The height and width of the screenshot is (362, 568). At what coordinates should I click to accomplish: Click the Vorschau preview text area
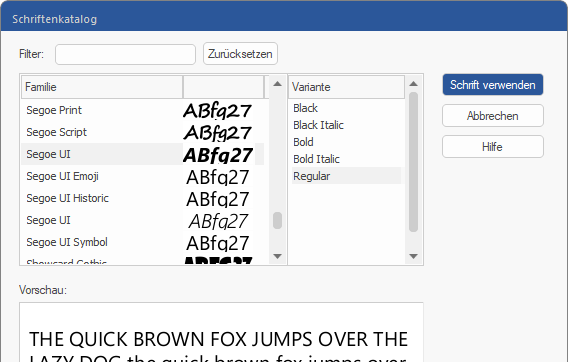221,332
